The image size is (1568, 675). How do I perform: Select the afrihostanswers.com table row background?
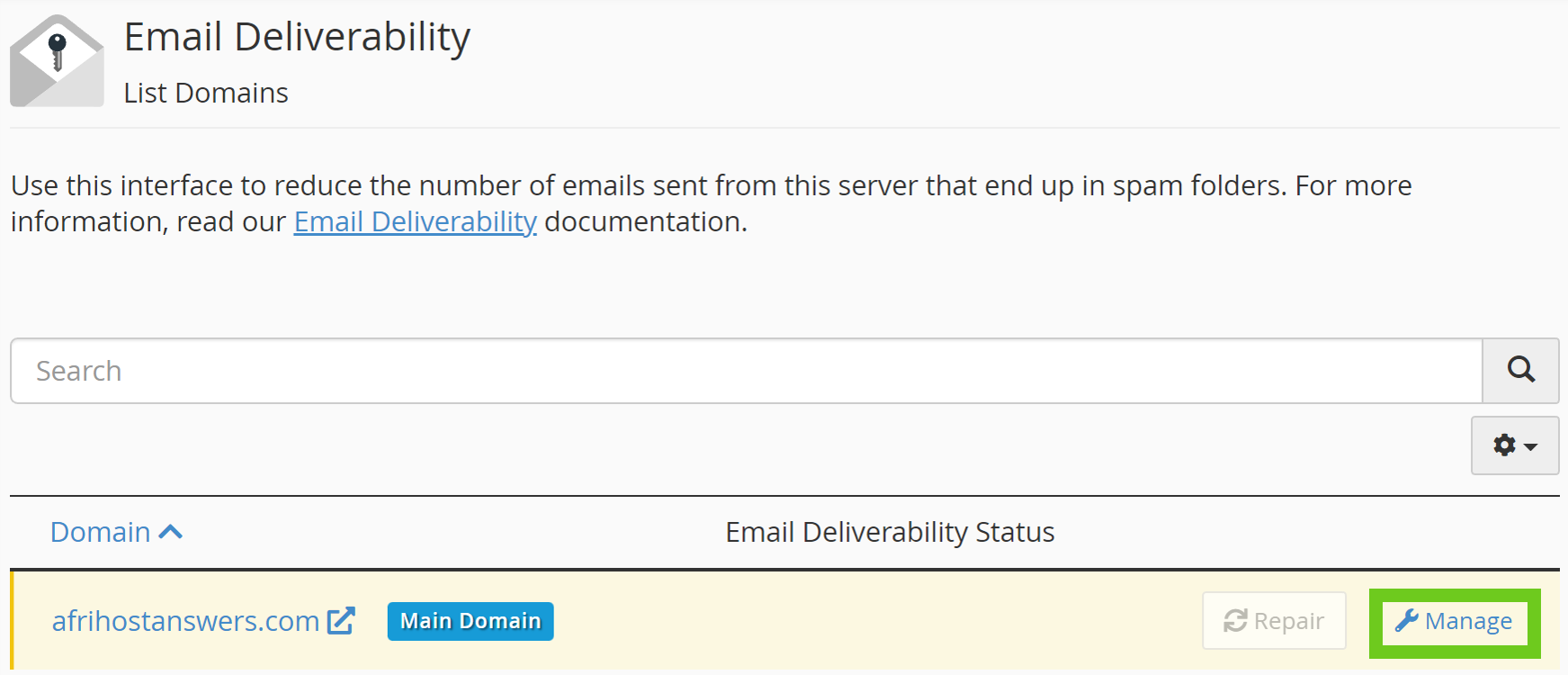(x=855, y=621)
